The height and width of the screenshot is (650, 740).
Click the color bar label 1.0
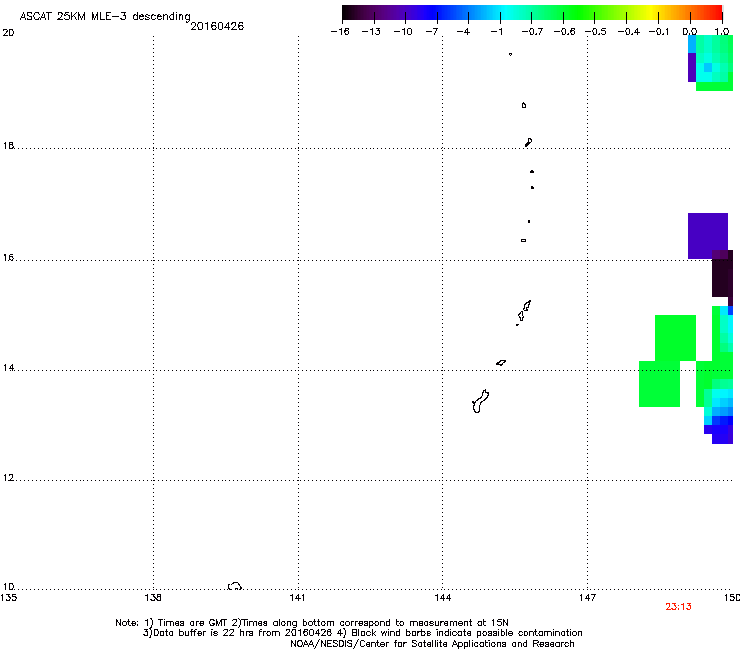(x=722, y=32)
